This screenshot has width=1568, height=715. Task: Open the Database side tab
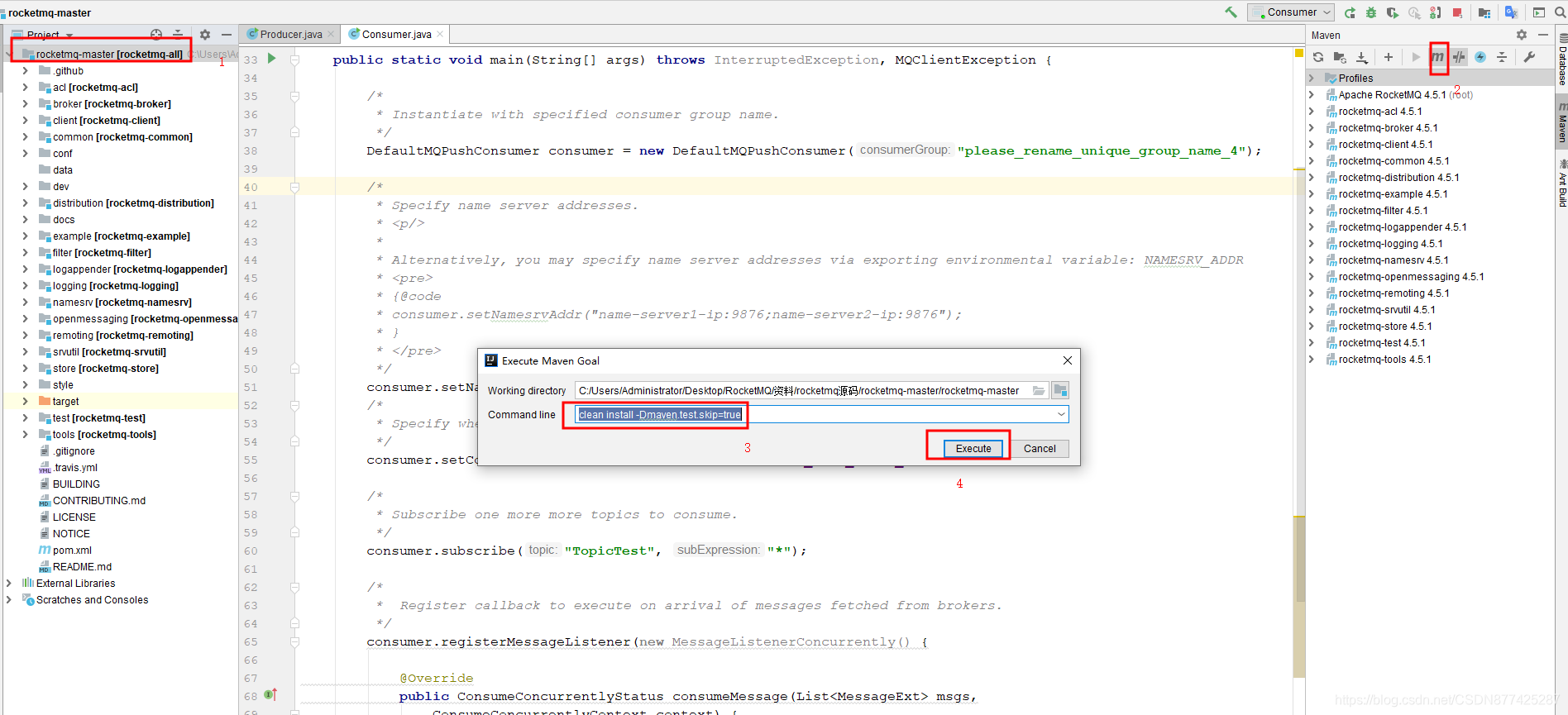[1561, 61]
